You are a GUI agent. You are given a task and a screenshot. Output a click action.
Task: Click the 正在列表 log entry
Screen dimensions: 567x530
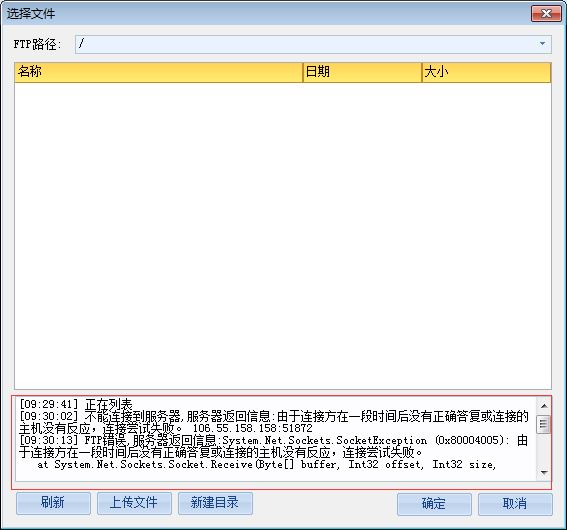pyautogui.click(x=76, y=403)
